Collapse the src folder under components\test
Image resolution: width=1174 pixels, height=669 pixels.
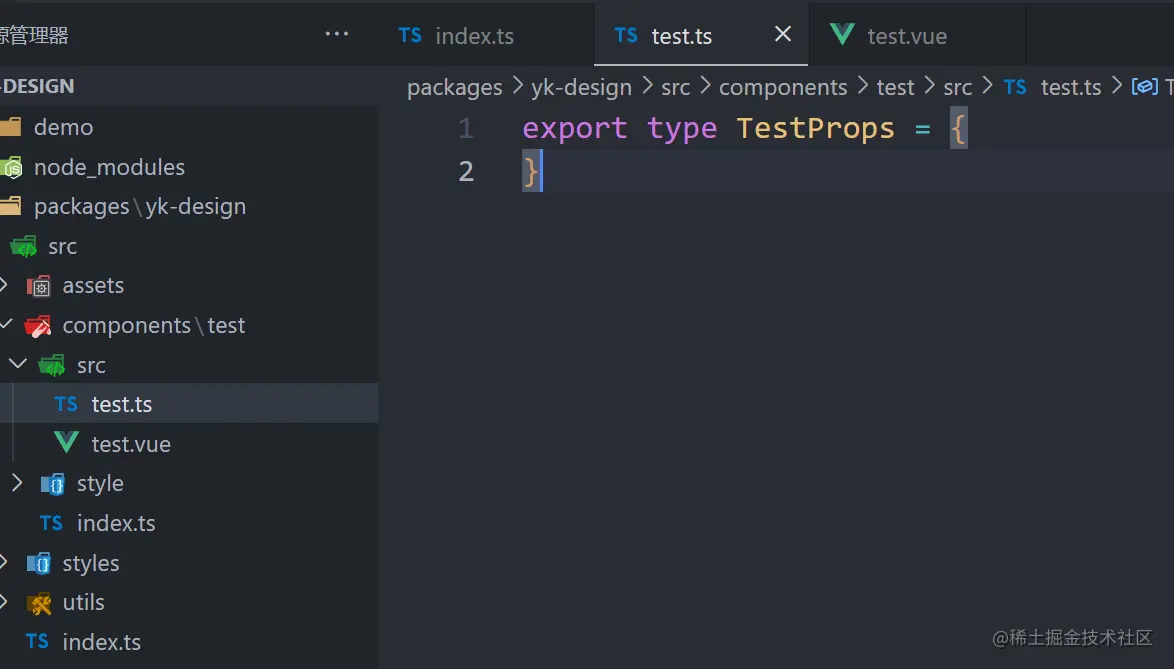click(x=18, y=364)
